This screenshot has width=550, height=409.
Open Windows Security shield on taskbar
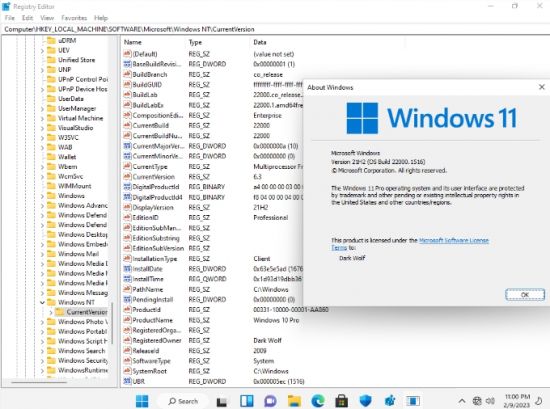click(x=365, y=401)
